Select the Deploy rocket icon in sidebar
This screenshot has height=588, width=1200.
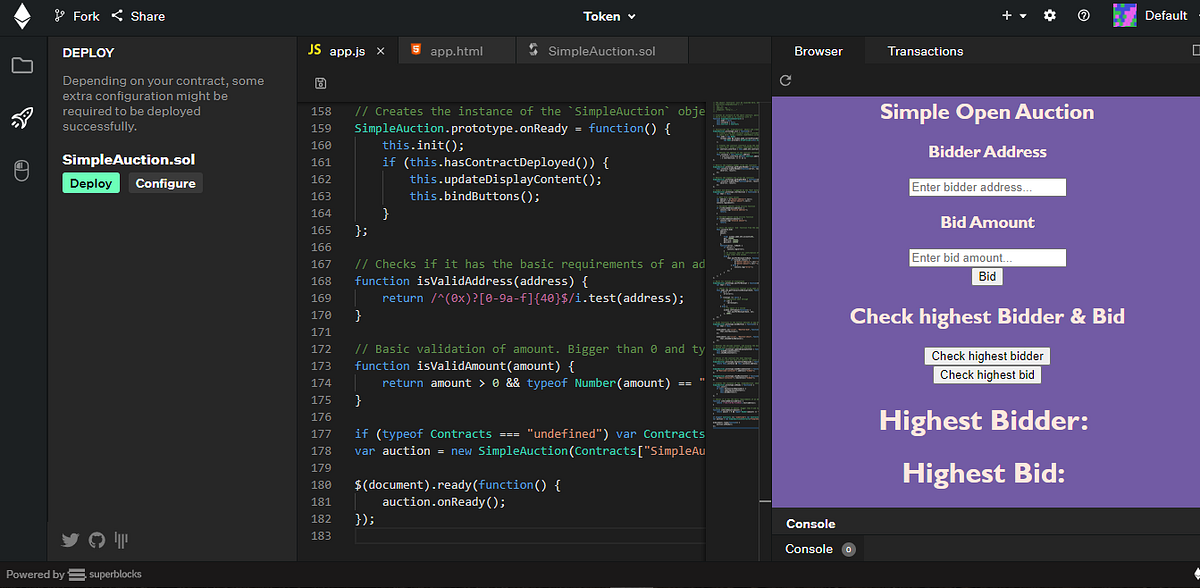pos(21,118)
